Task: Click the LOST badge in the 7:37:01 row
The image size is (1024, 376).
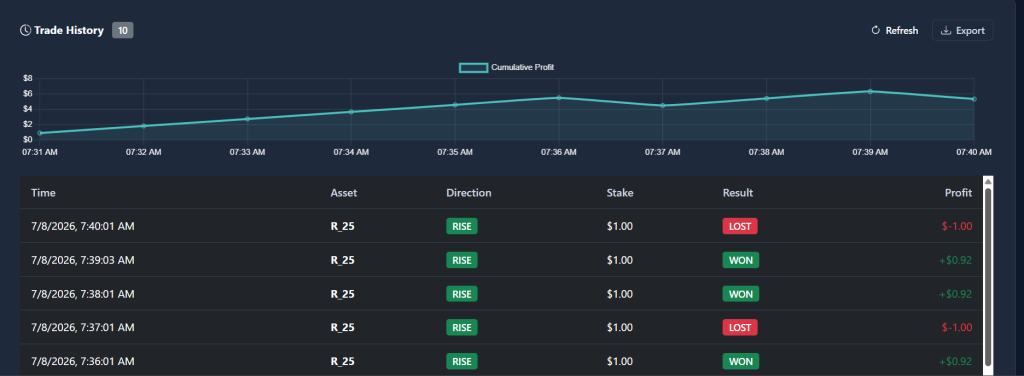Action: (740, 327)
